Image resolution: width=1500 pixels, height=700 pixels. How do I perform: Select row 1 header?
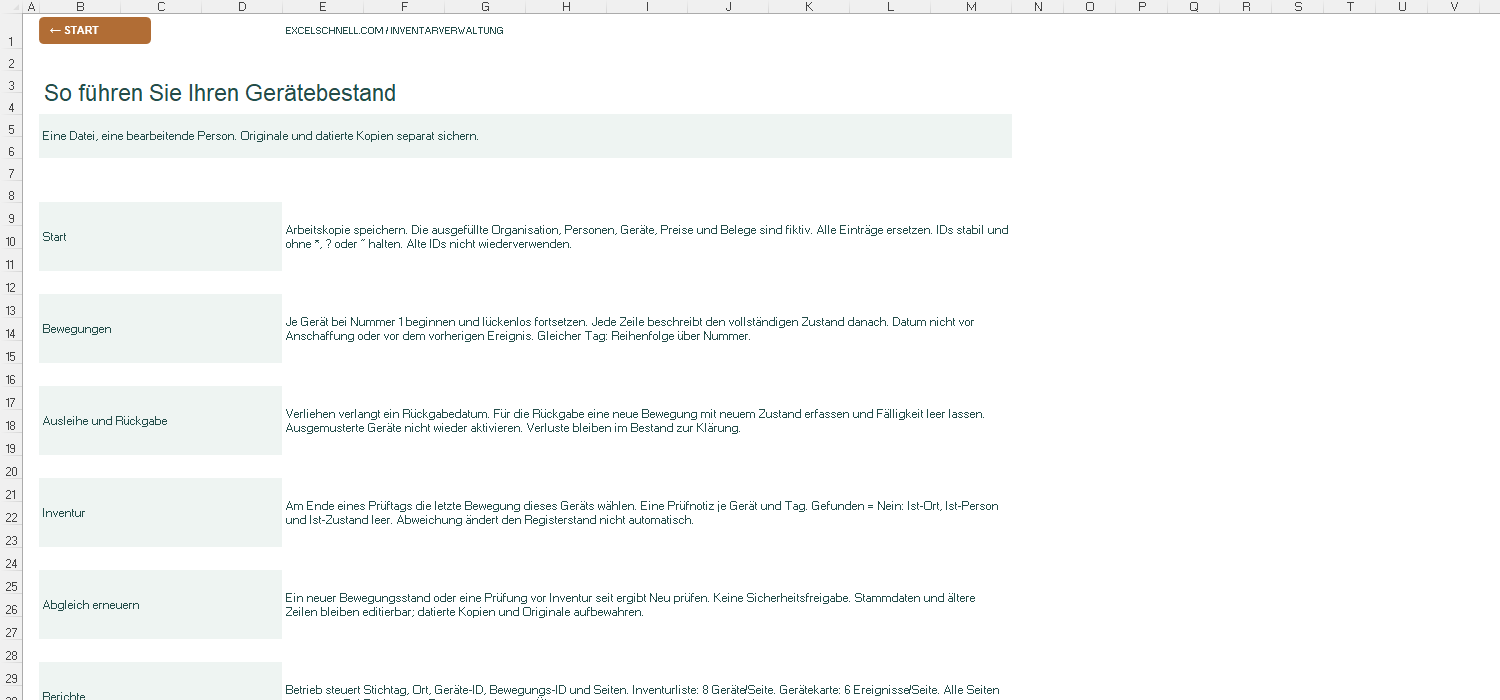(12, 41)
